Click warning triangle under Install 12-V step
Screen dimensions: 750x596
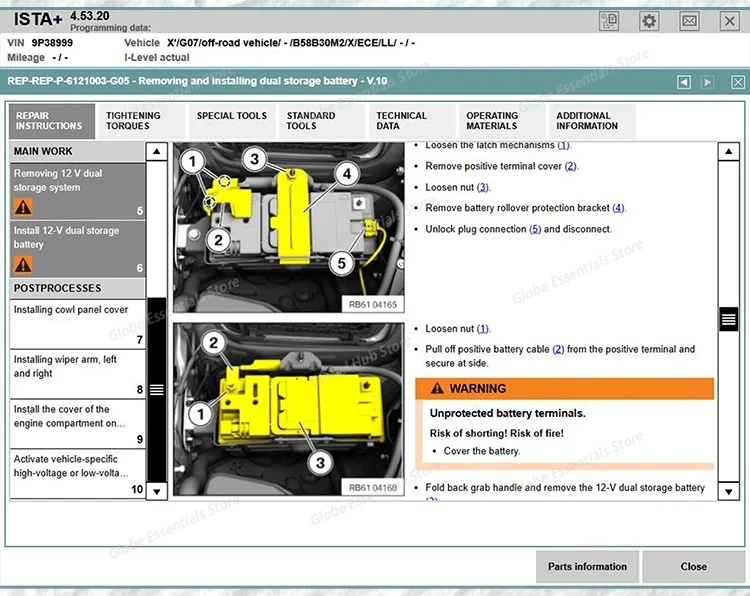(x=23, y=265)
